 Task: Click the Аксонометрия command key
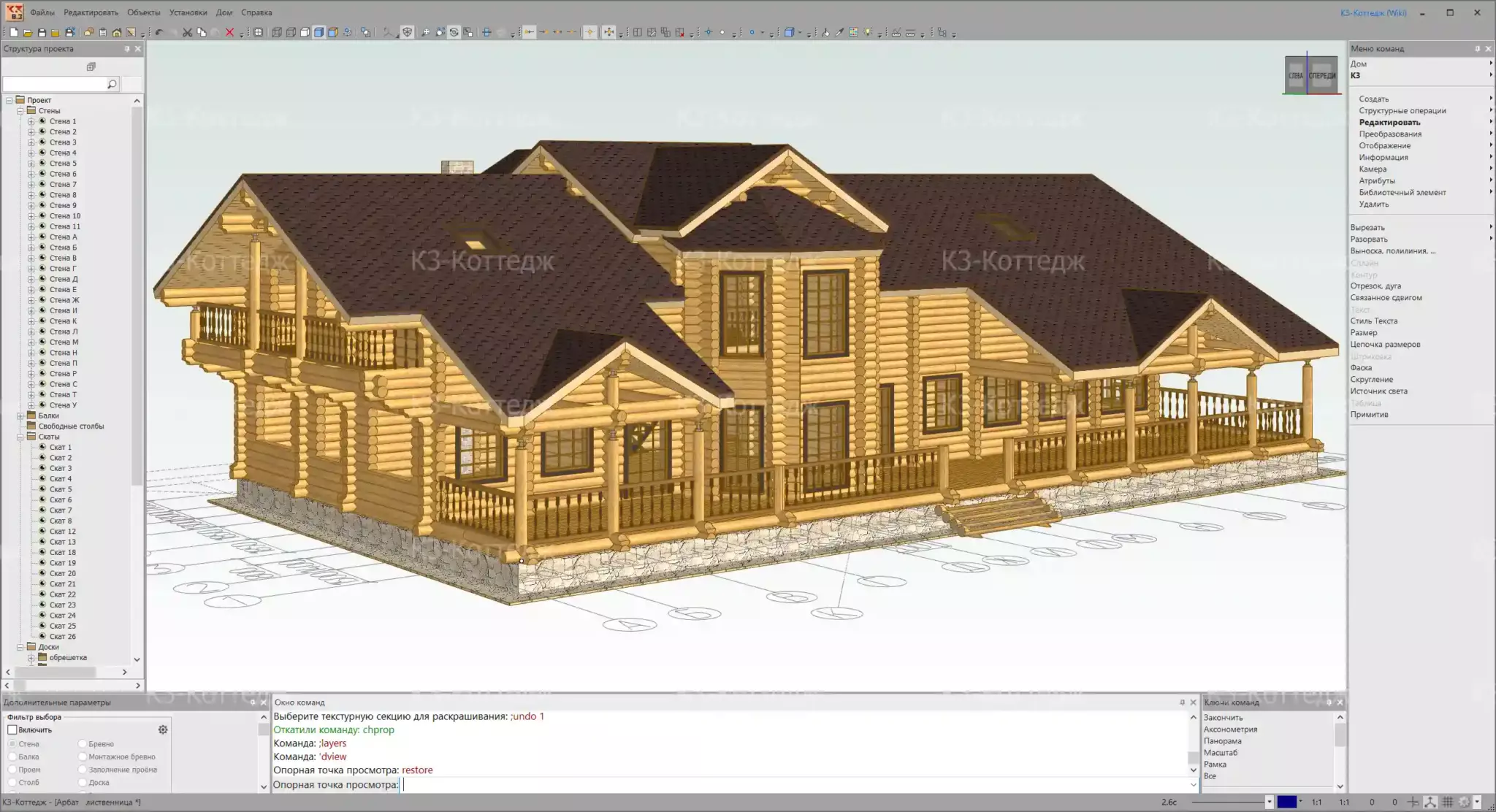pyautogui.click(x=1230, y=729)
